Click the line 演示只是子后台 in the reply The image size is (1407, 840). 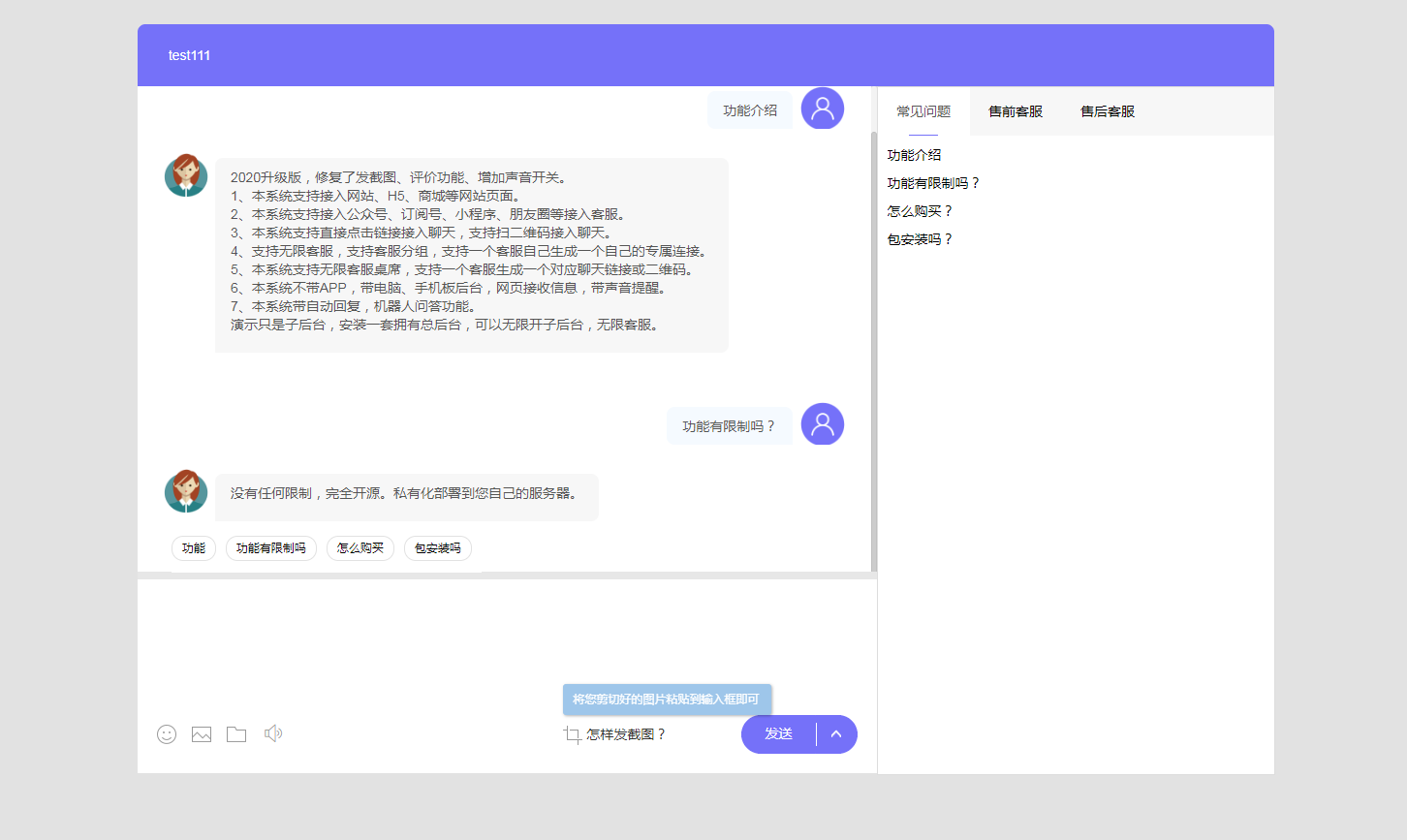tap(448, 325)
